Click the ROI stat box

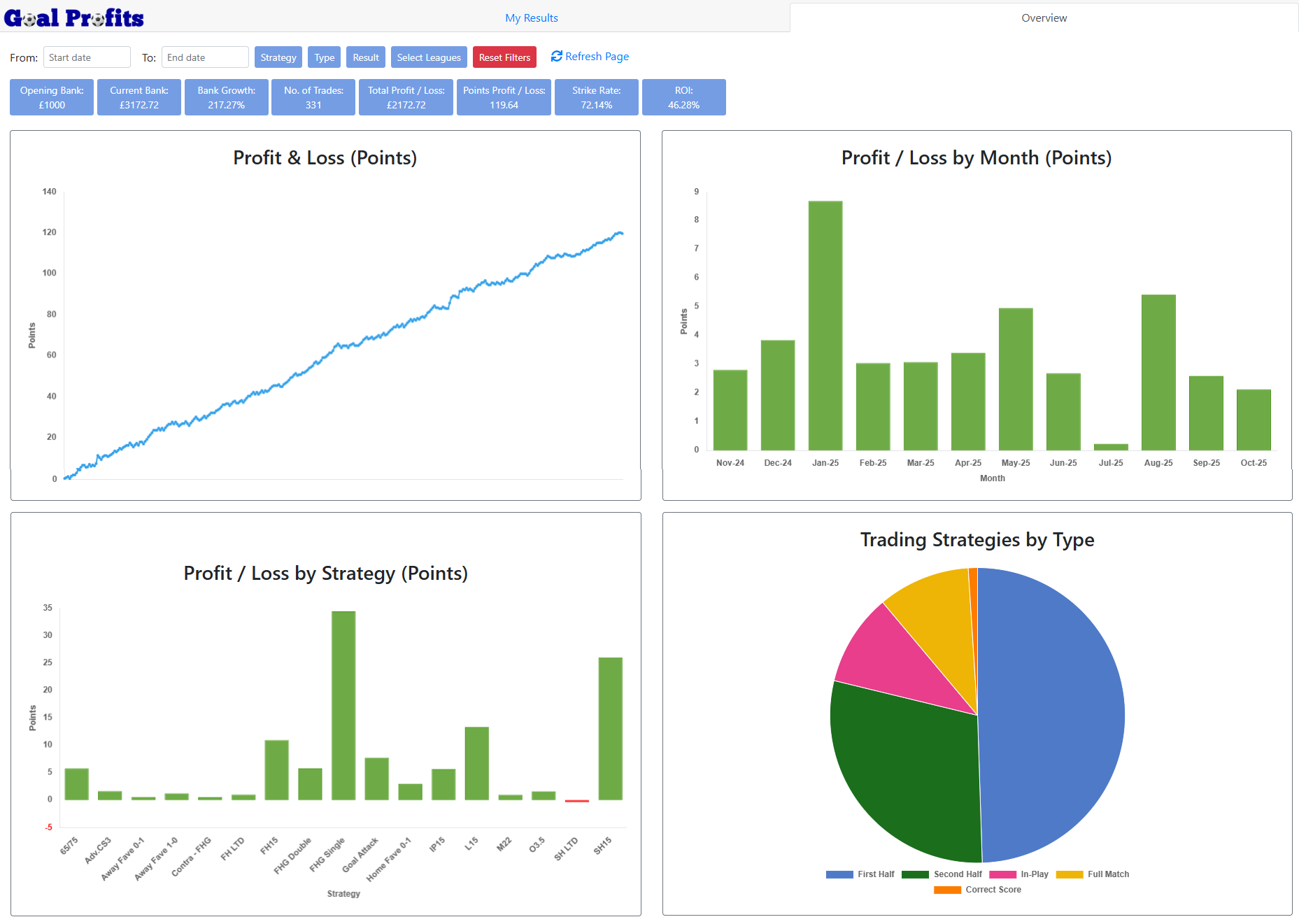click(x=683, y=97)
